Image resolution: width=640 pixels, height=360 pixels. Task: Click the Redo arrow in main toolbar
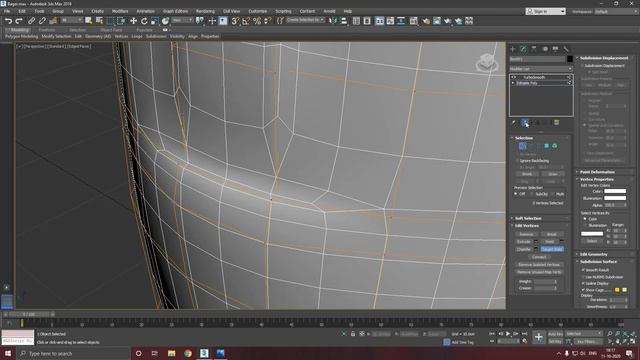click(19, 21)
